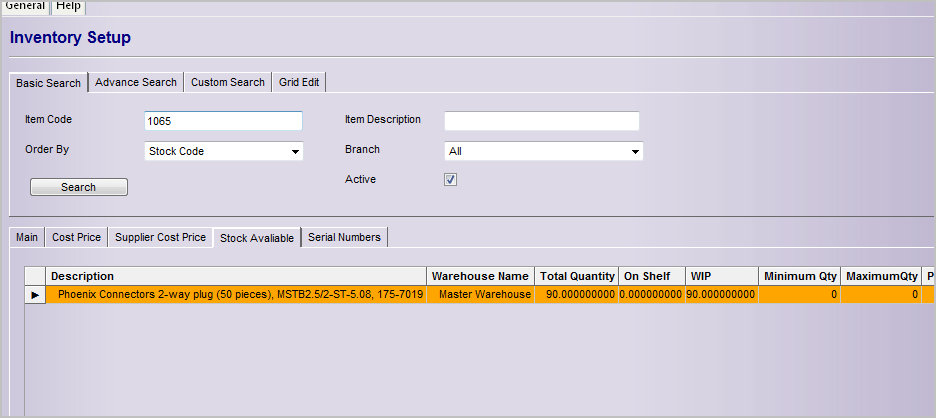
Task: Switch to the Advance Search tab
Action: [x=136, y=82]
